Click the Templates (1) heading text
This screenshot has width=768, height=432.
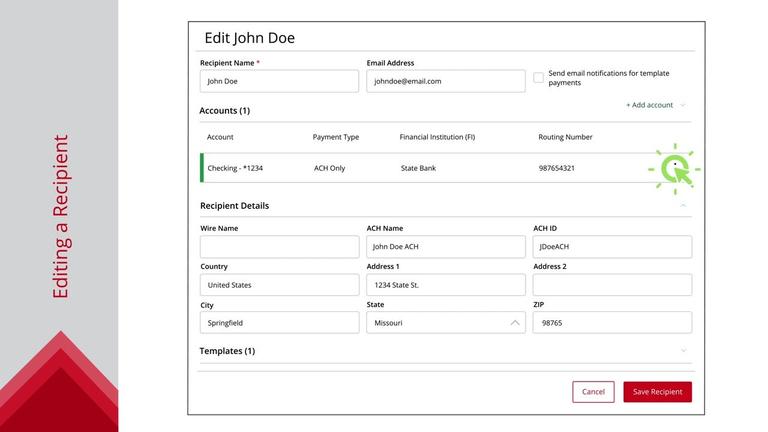pyautogui.click(x=227, y=351)
